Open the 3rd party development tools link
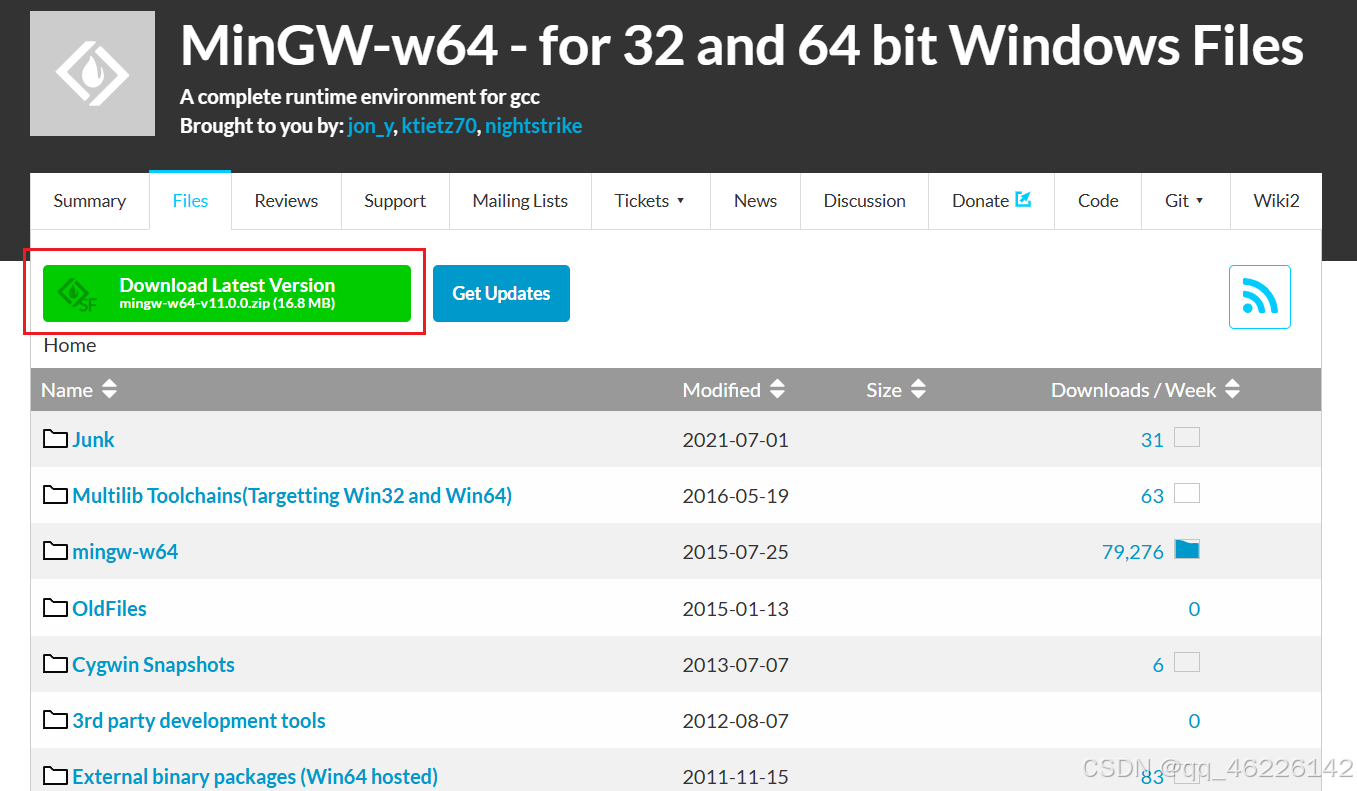1357x791 pixels. click(199, 720)
